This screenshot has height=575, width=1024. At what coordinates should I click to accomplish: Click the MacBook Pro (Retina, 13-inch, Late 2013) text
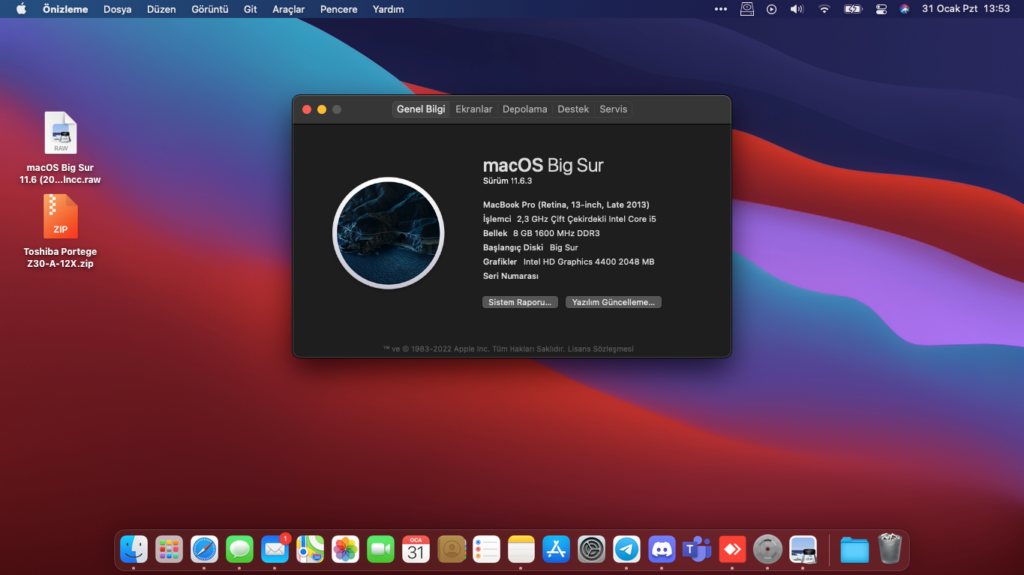pyautogui.click(x=566, y=205)
